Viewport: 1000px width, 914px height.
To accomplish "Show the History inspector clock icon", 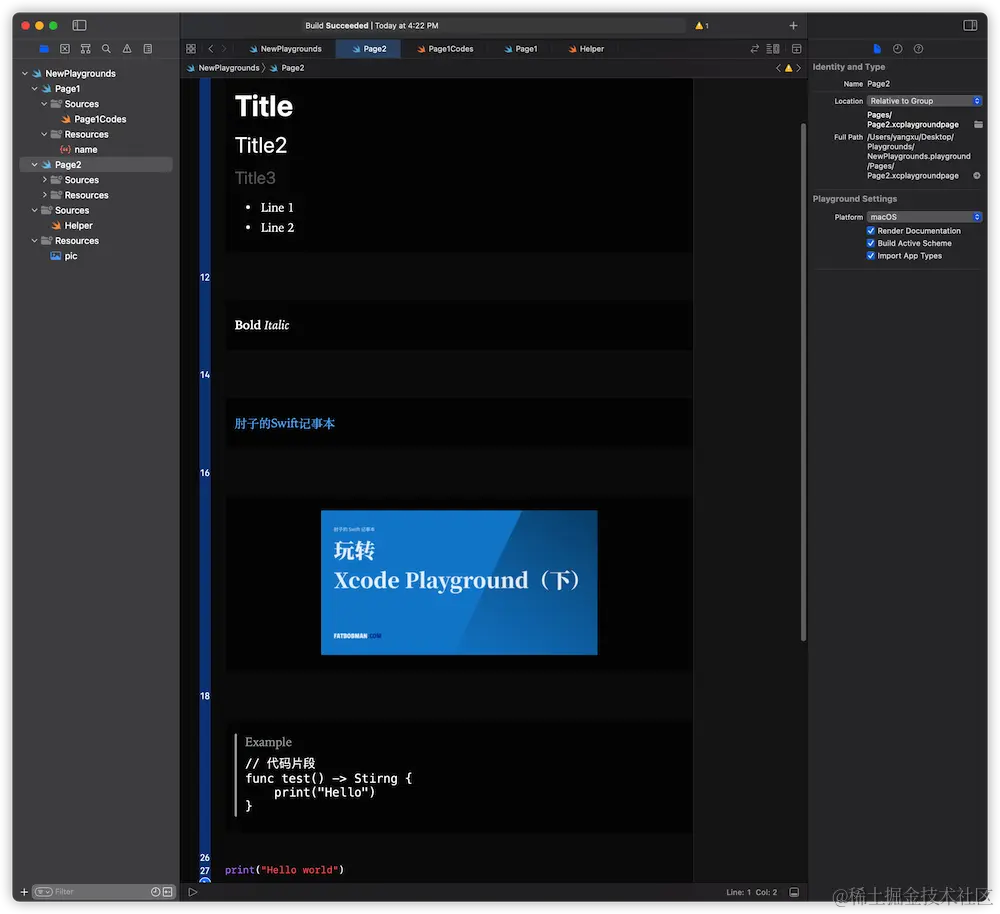I will coord(897,48).
